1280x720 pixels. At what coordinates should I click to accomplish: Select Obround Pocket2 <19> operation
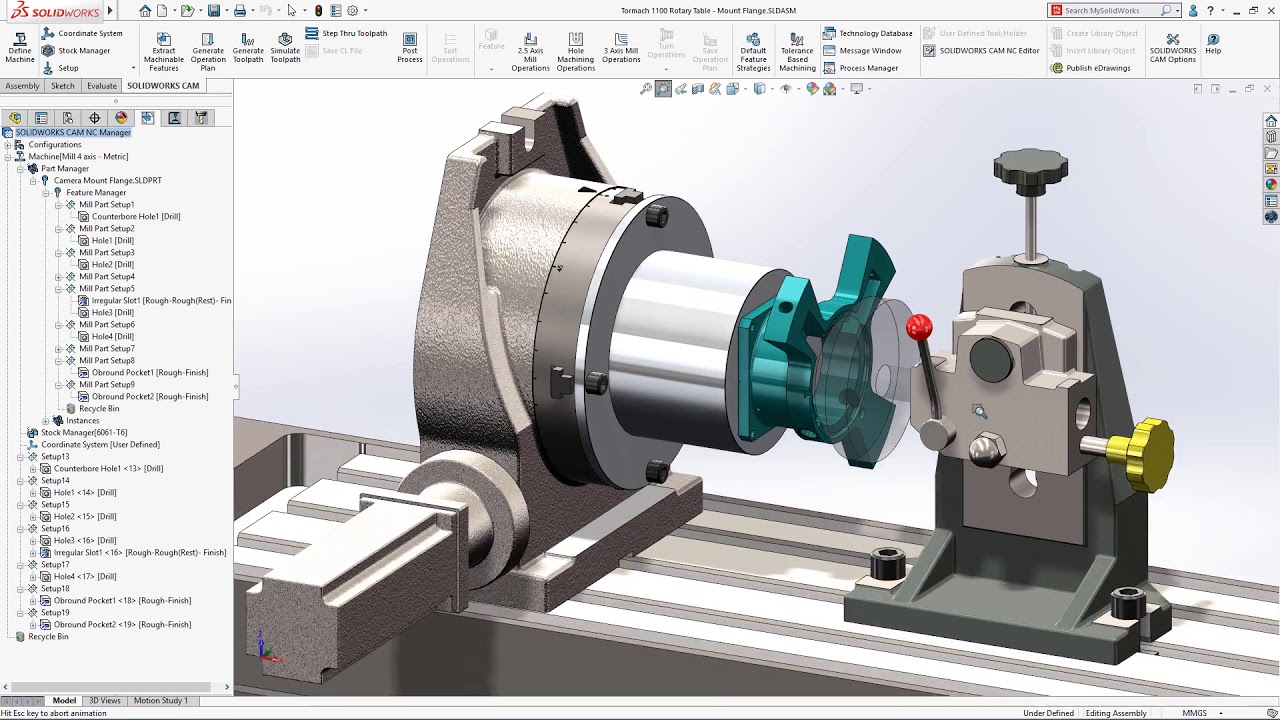click(122, 624)
